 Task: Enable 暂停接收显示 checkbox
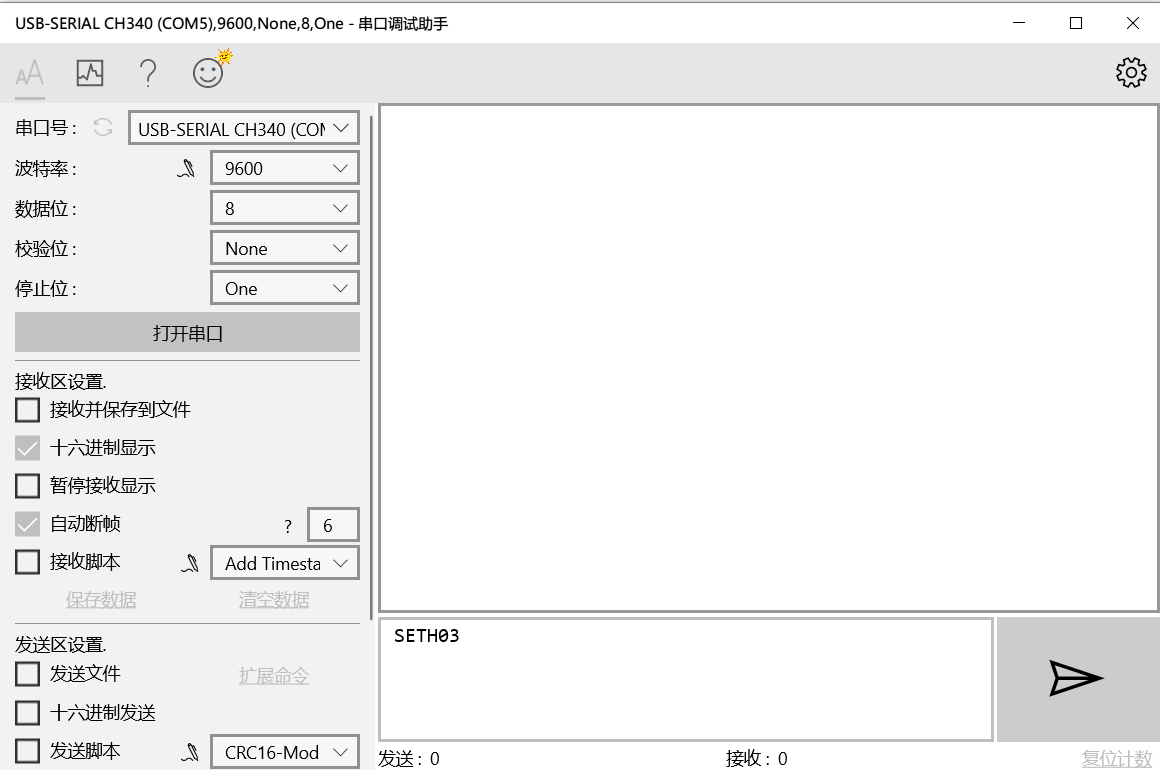(x=27, y=486)
